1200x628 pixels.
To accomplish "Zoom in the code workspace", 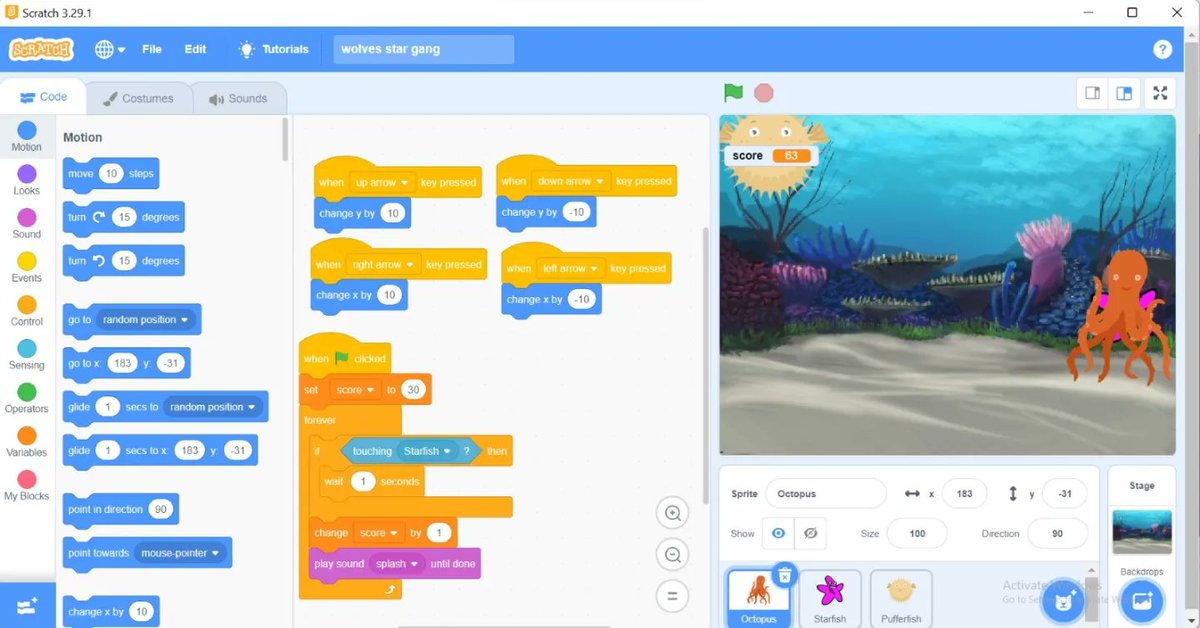I will pos(673,514).
